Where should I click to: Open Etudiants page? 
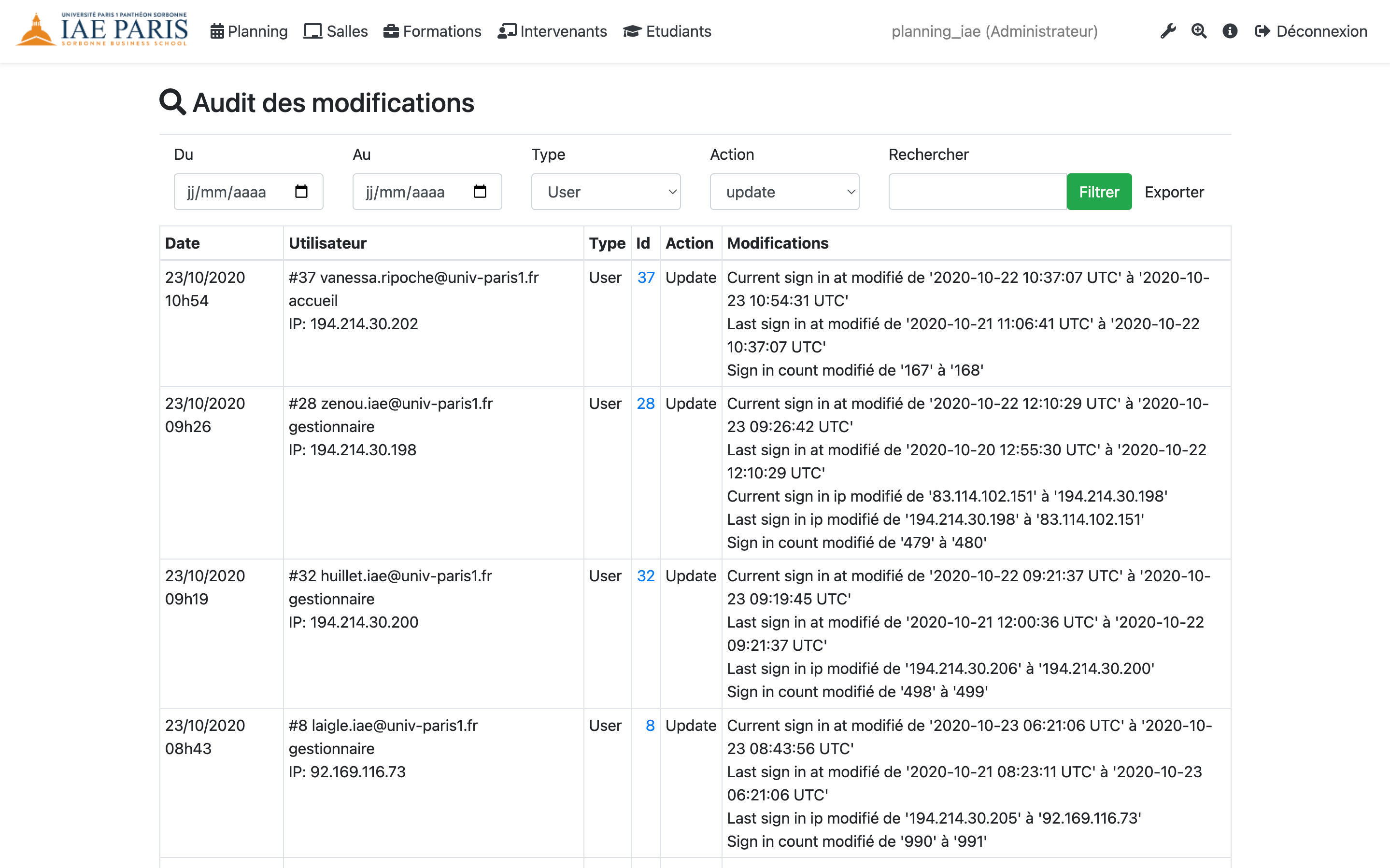pos(667,31)
